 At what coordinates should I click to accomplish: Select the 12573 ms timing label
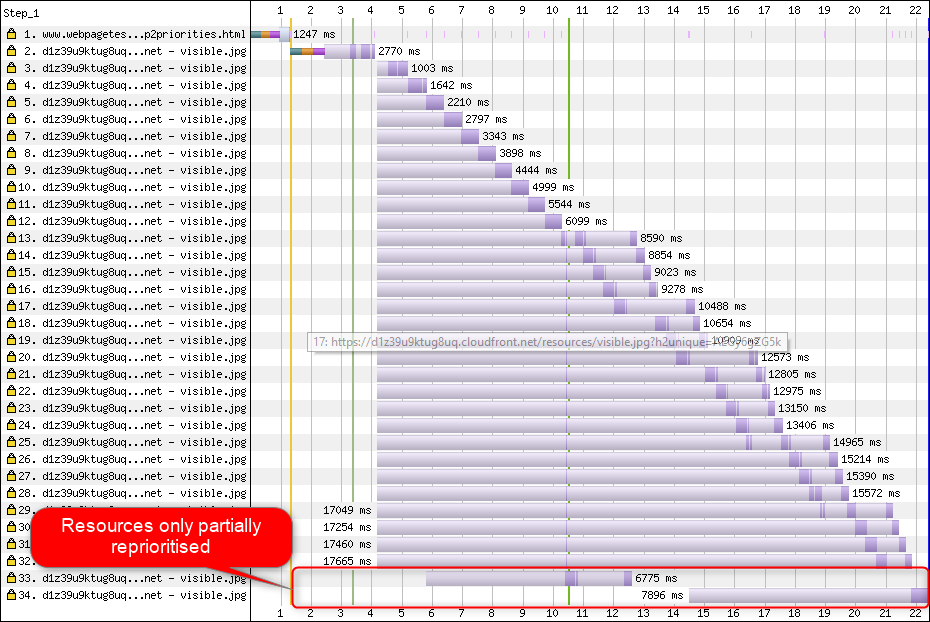tap(785, 358)
